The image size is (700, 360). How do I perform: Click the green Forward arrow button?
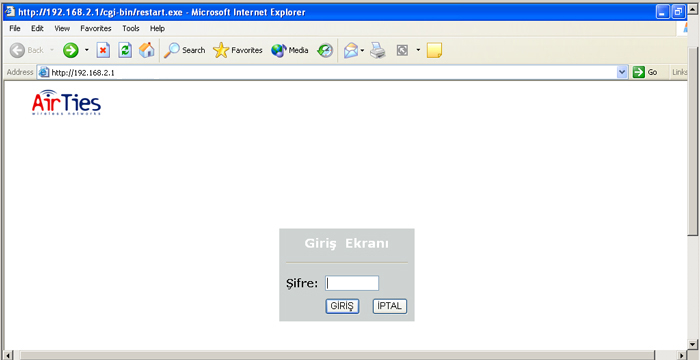pos(71,50)
